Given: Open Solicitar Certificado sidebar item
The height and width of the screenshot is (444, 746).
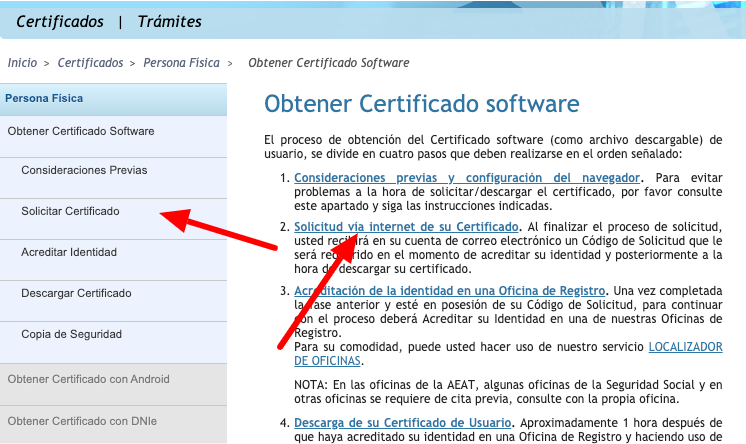Looking at the screenshot, I should pyautogui.click(x=113, y=219).
